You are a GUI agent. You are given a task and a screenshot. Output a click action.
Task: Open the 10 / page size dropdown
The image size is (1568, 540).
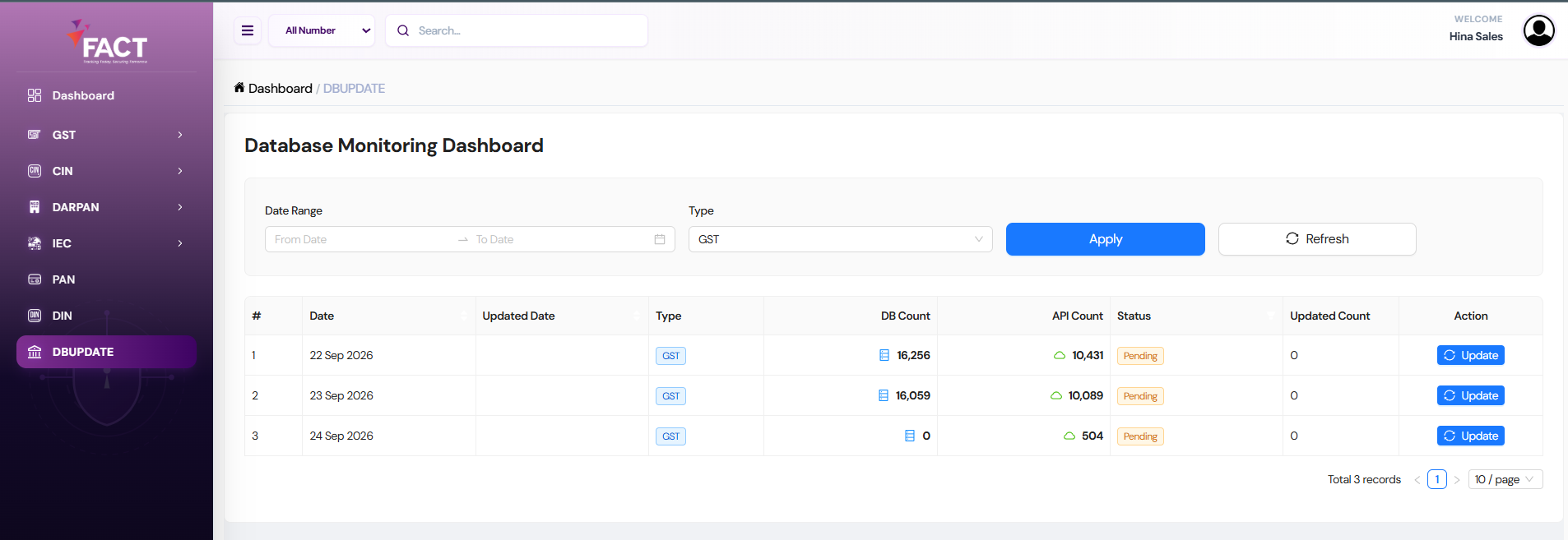click(x=1505, y=479)
